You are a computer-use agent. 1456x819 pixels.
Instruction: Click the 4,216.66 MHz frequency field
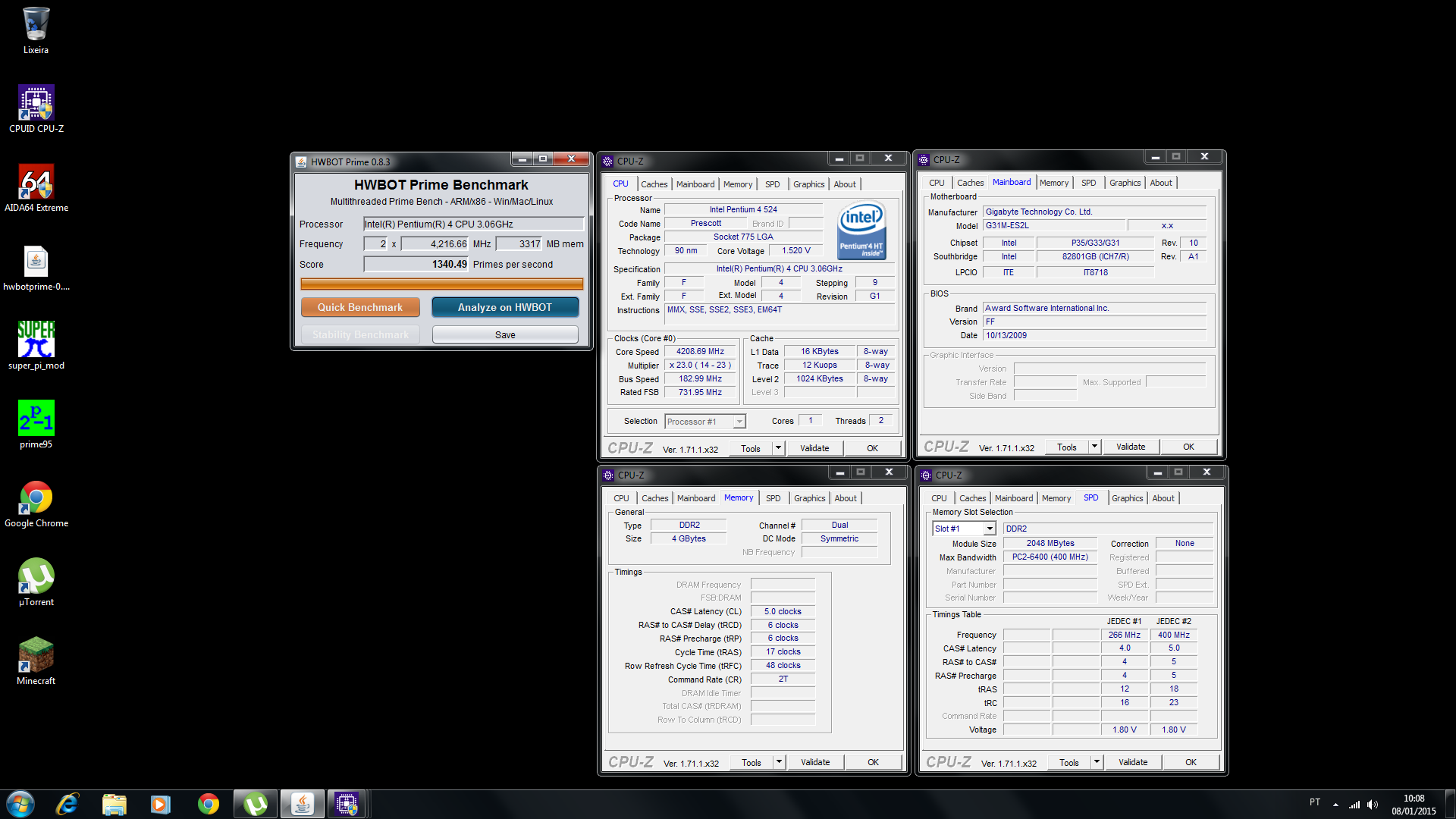pos(435,243)
